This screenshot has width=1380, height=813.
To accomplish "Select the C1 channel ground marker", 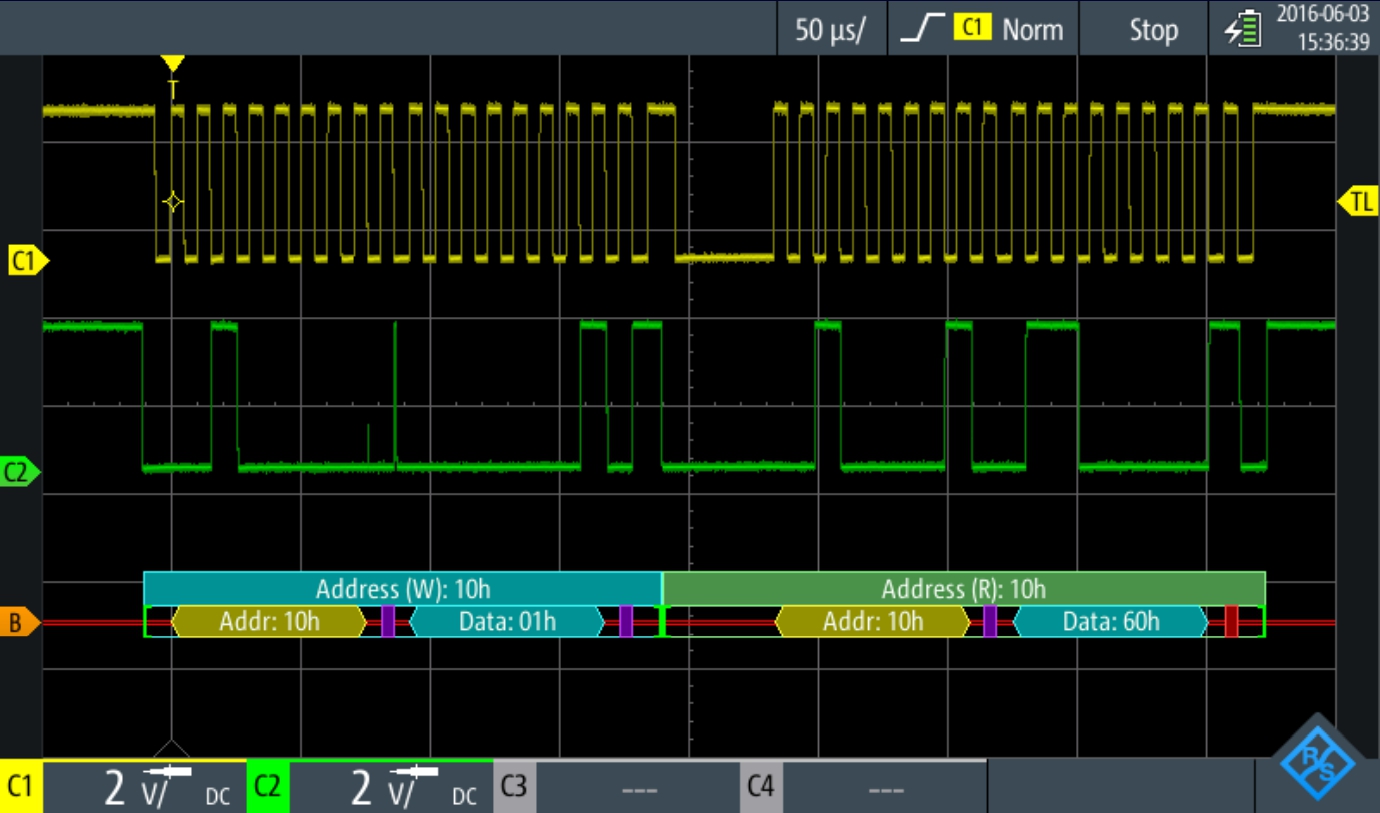I will coord(27,262).
